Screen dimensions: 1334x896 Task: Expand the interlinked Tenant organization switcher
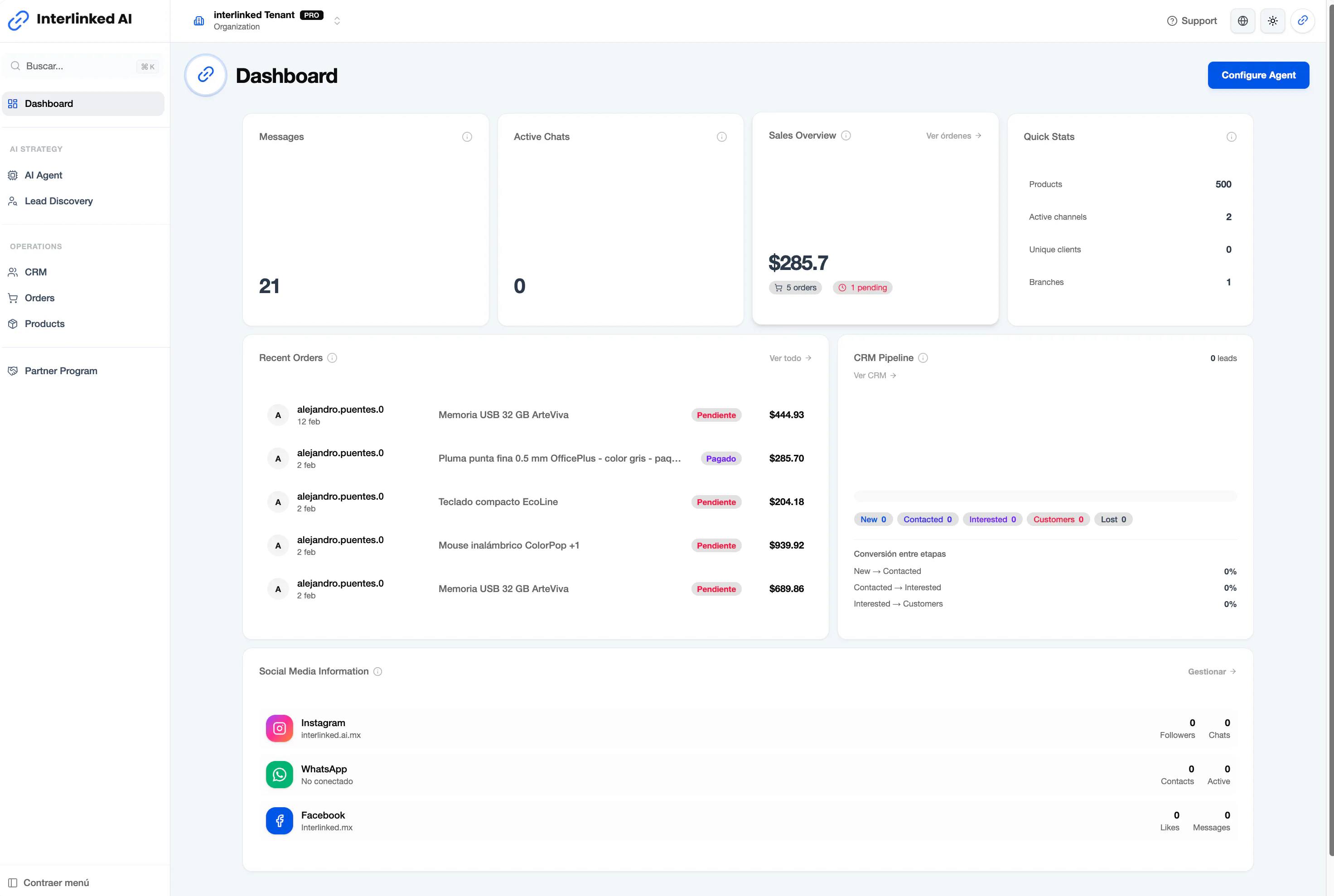click(337, 20)
